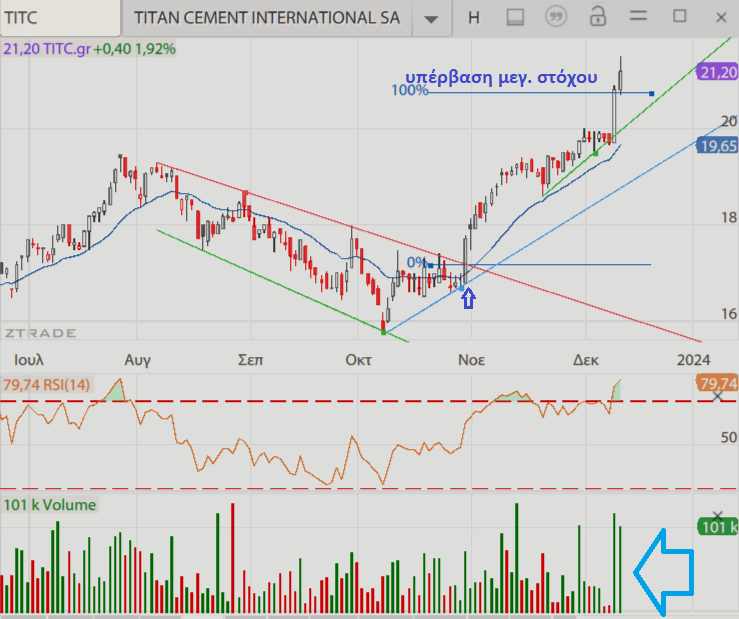Image resolution: width=739 pixels, height=619 pixels.
Task: Click the 21,20 TITC.gr price label
Action: [x=47, y=49]
